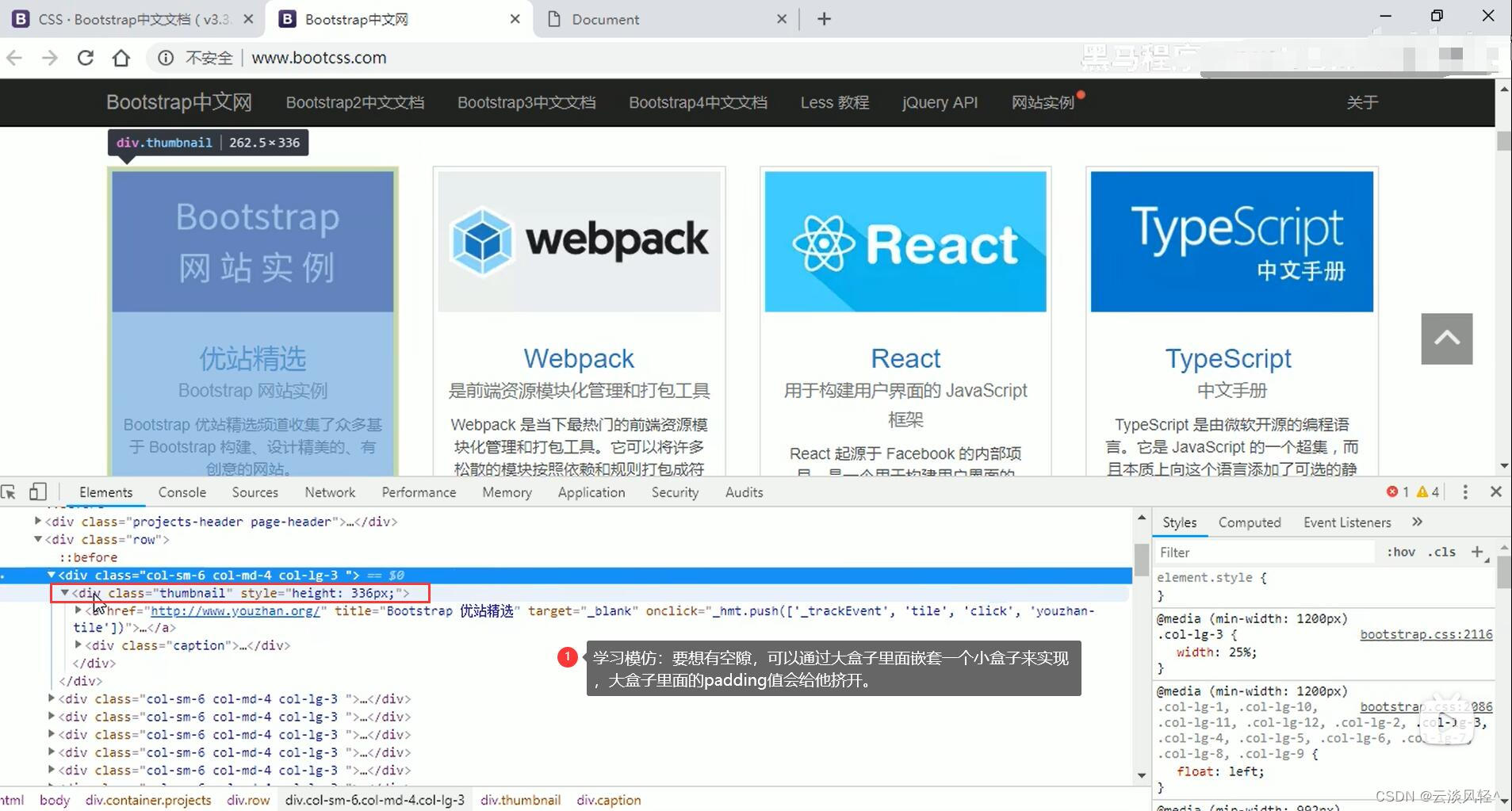
Task: Collapse the div thumbnail node
Action: coord(65,592)
